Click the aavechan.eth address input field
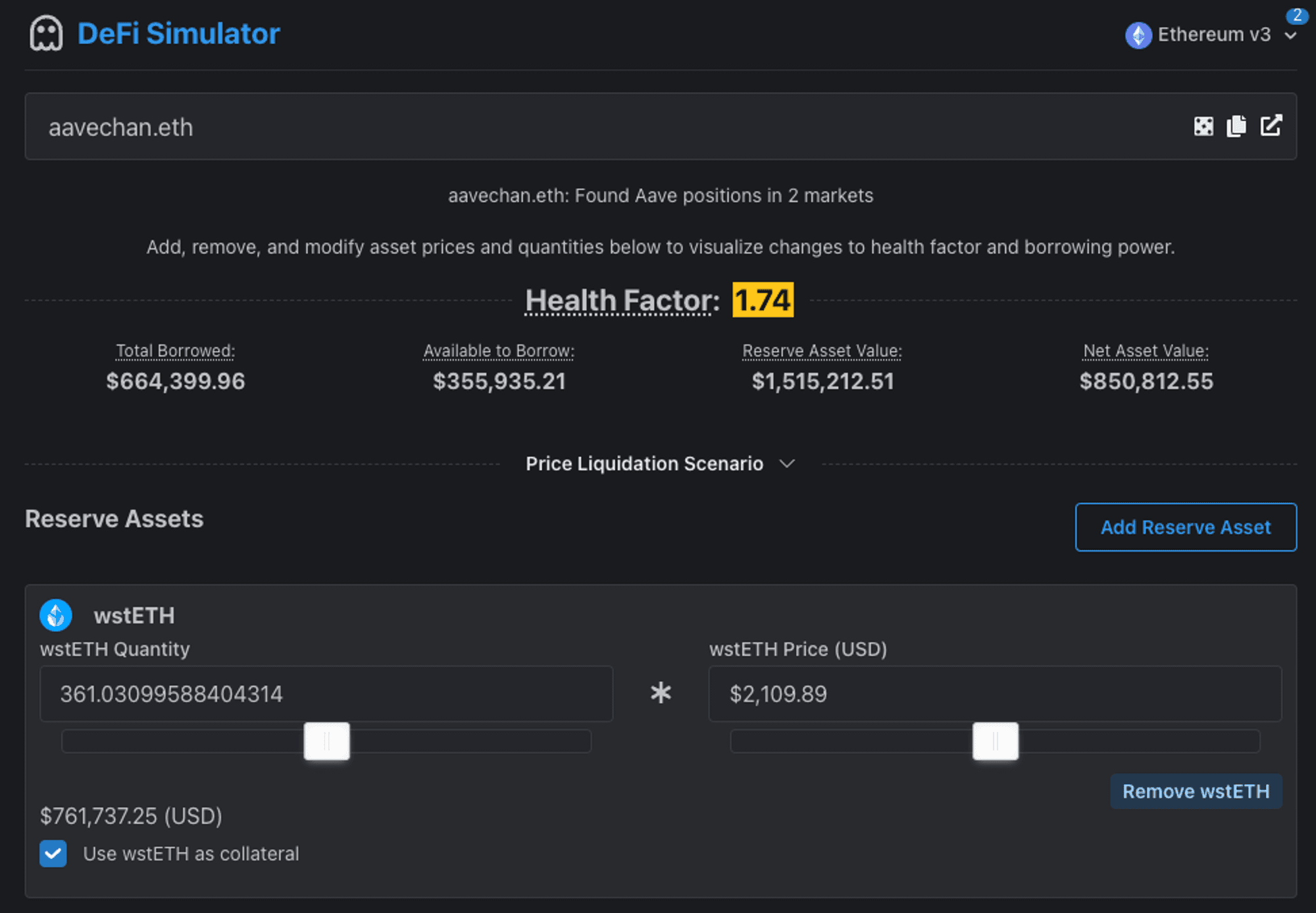This screenshot has width=1316, height=913. tap(661, 126)
